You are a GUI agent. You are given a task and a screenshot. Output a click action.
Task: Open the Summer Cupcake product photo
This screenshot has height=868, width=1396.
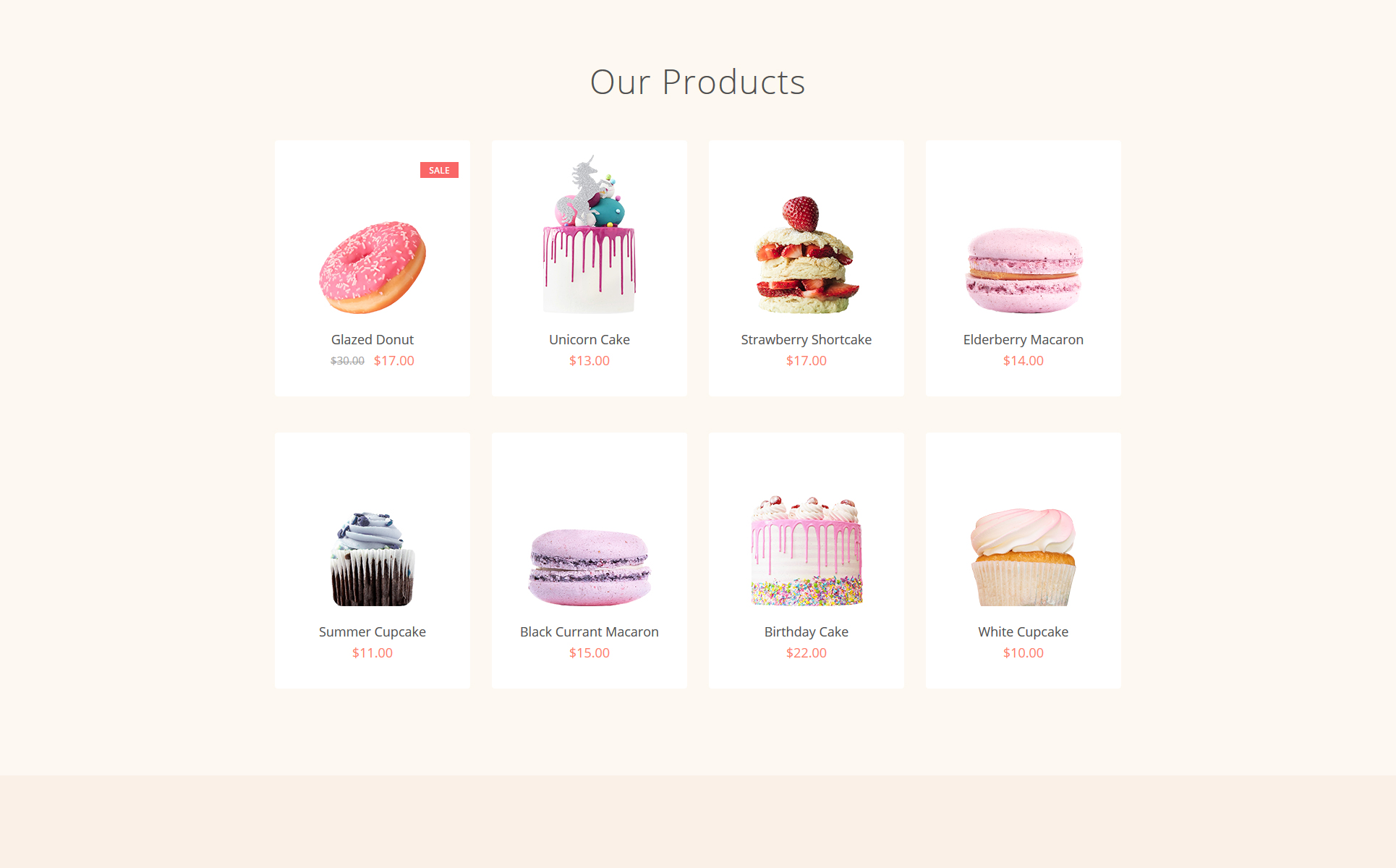(x=373, y=559)
